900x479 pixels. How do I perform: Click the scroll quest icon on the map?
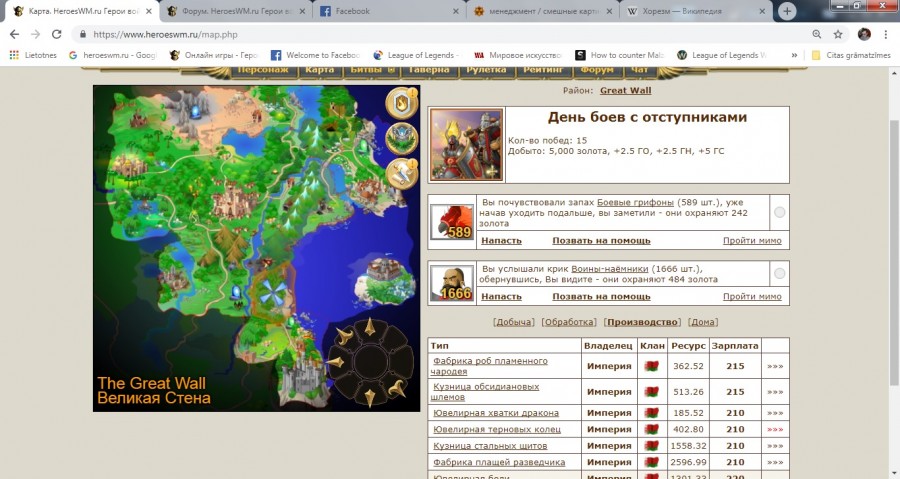[x=401, y=173]
